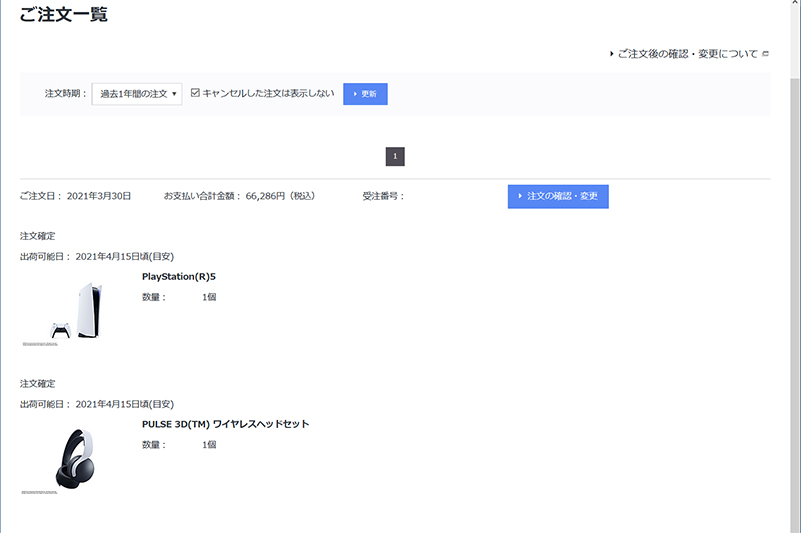Click the 更新 button
The height and width of the screenshot is (533, 801).
[365, 94]
